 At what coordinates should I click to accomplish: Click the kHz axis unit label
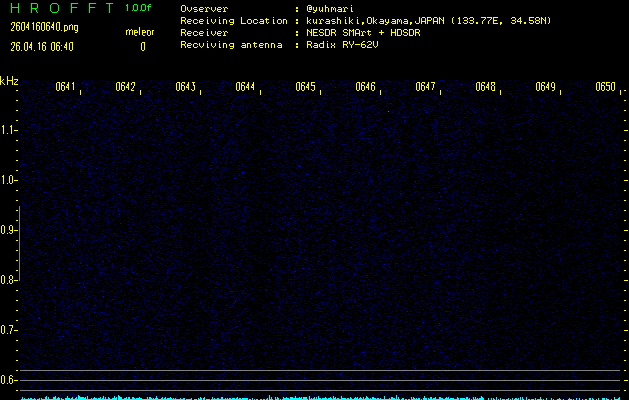[9, 81]
